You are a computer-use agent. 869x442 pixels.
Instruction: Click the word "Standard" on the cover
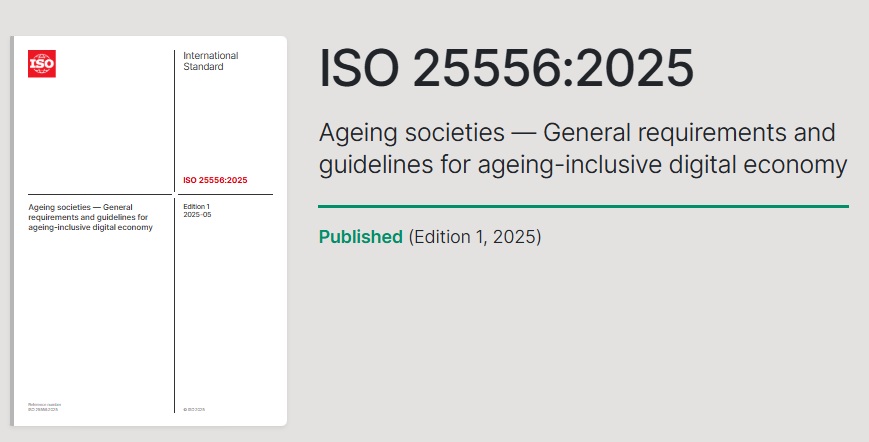pos(203,66)
